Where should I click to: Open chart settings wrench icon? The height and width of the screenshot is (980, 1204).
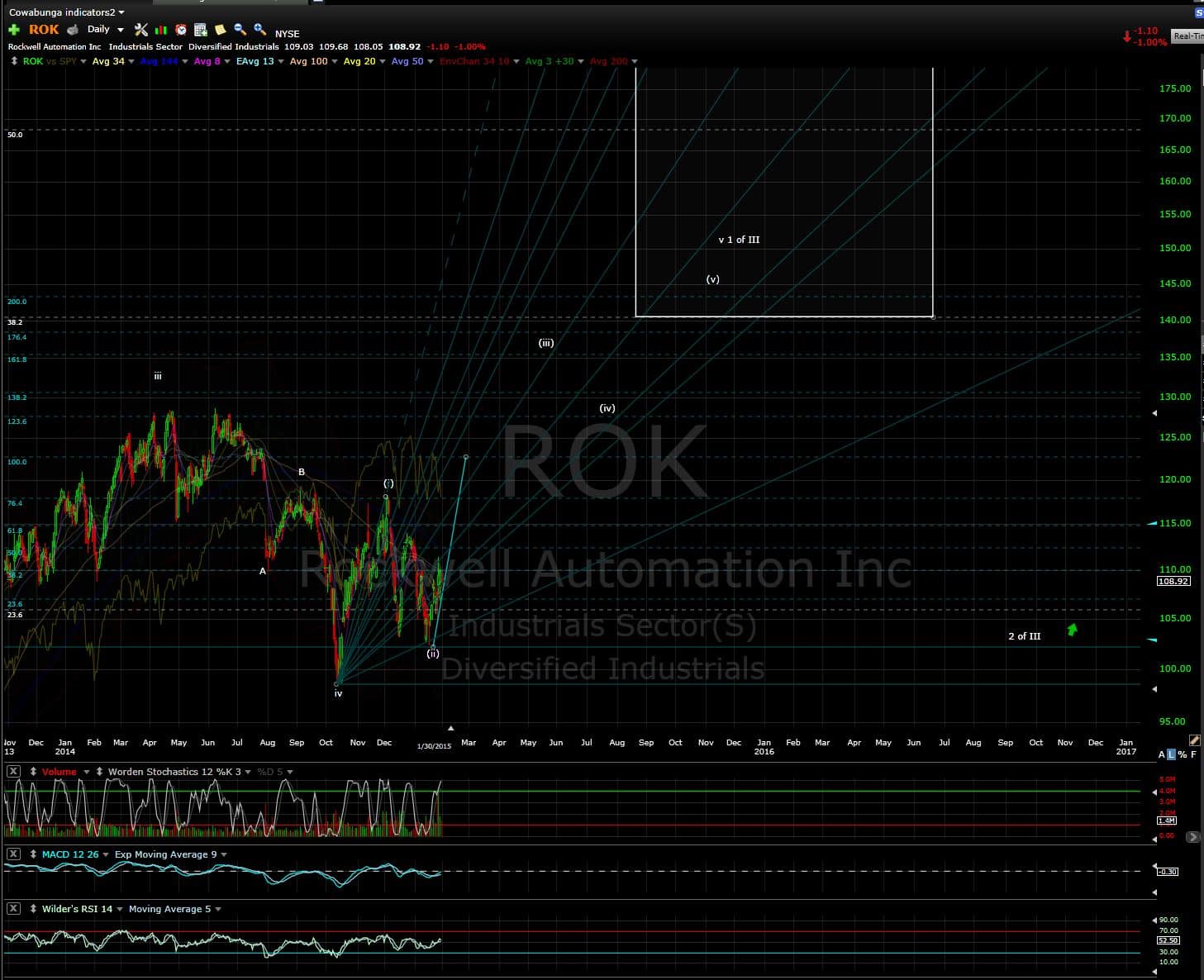(141, 30)
